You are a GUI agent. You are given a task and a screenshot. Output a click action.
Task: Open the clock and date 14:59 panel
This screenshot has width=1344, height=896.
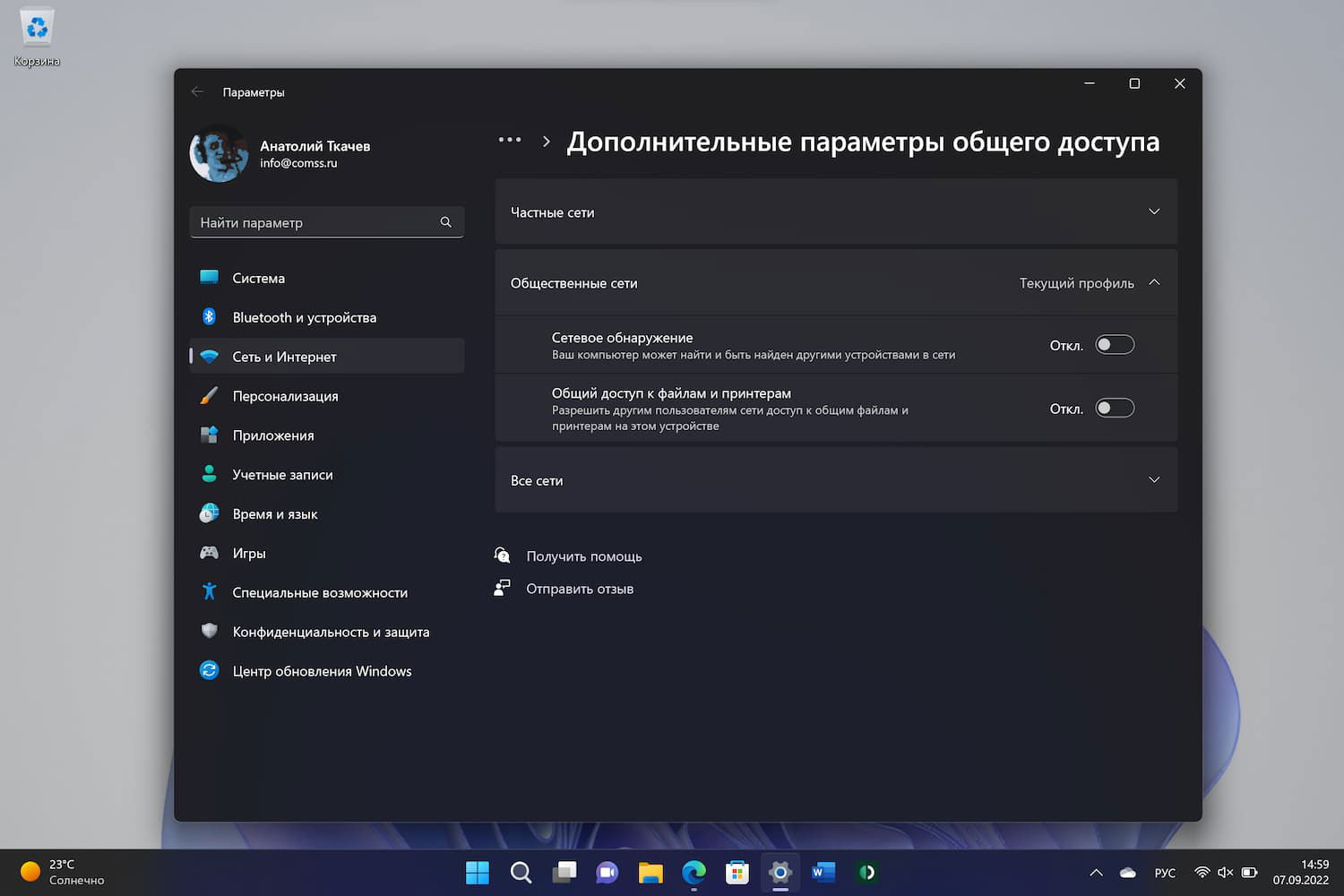(1301, 872)
